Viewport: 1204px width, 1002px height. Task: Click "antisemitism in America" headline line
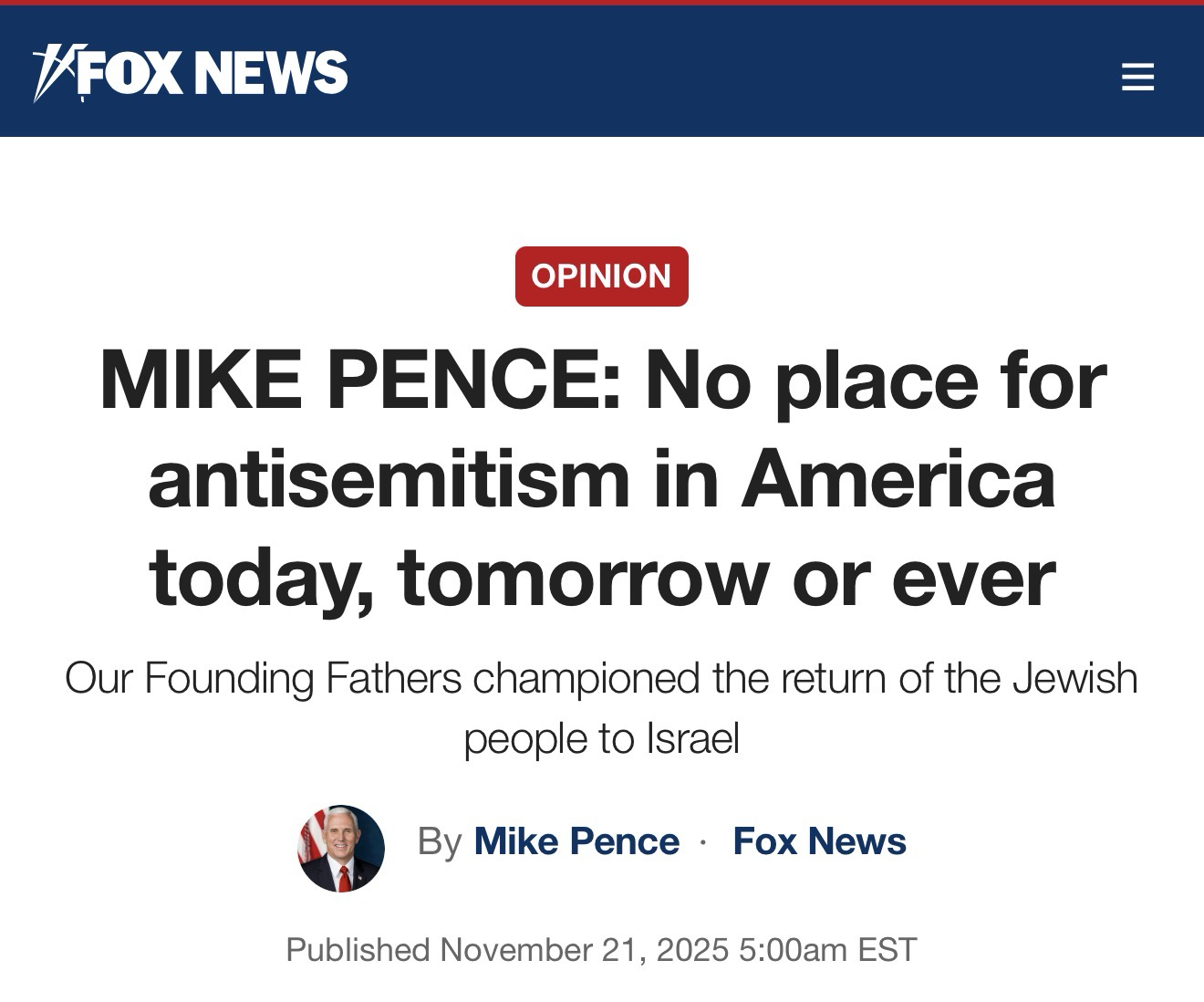coord(602,479)
